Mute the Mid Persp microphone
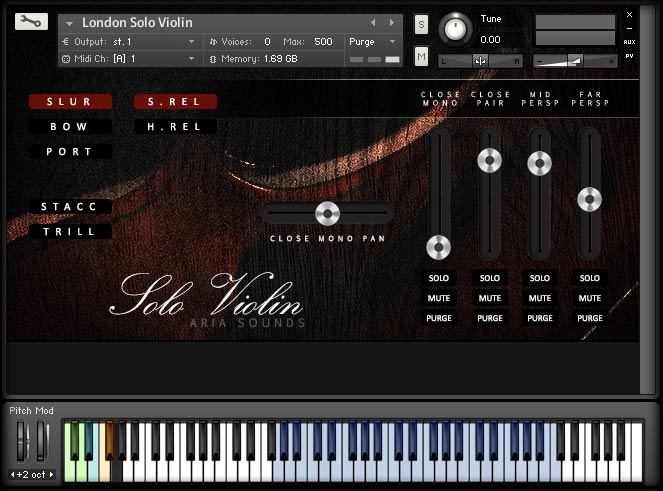This screenshot has width=663, height=491. click(540, 298)
